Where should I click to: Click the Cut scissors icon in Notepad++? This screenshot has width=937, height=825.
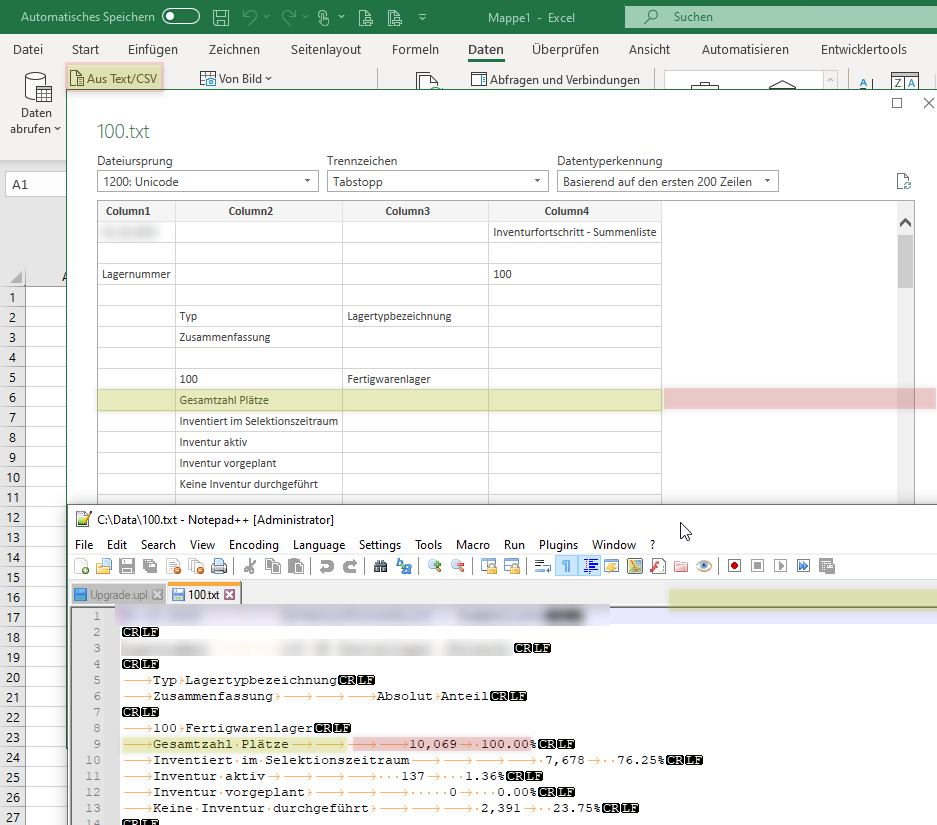pyautogui.click(x=250, y=566)
